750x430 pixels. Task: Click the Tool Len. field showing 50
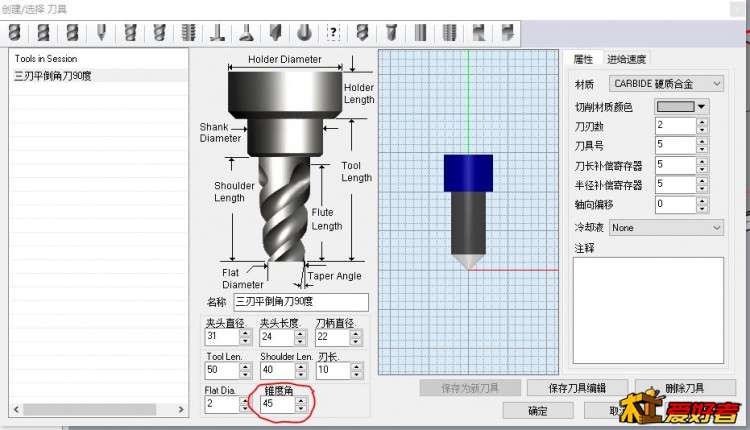pyautogui.click(x=222, y=370)
